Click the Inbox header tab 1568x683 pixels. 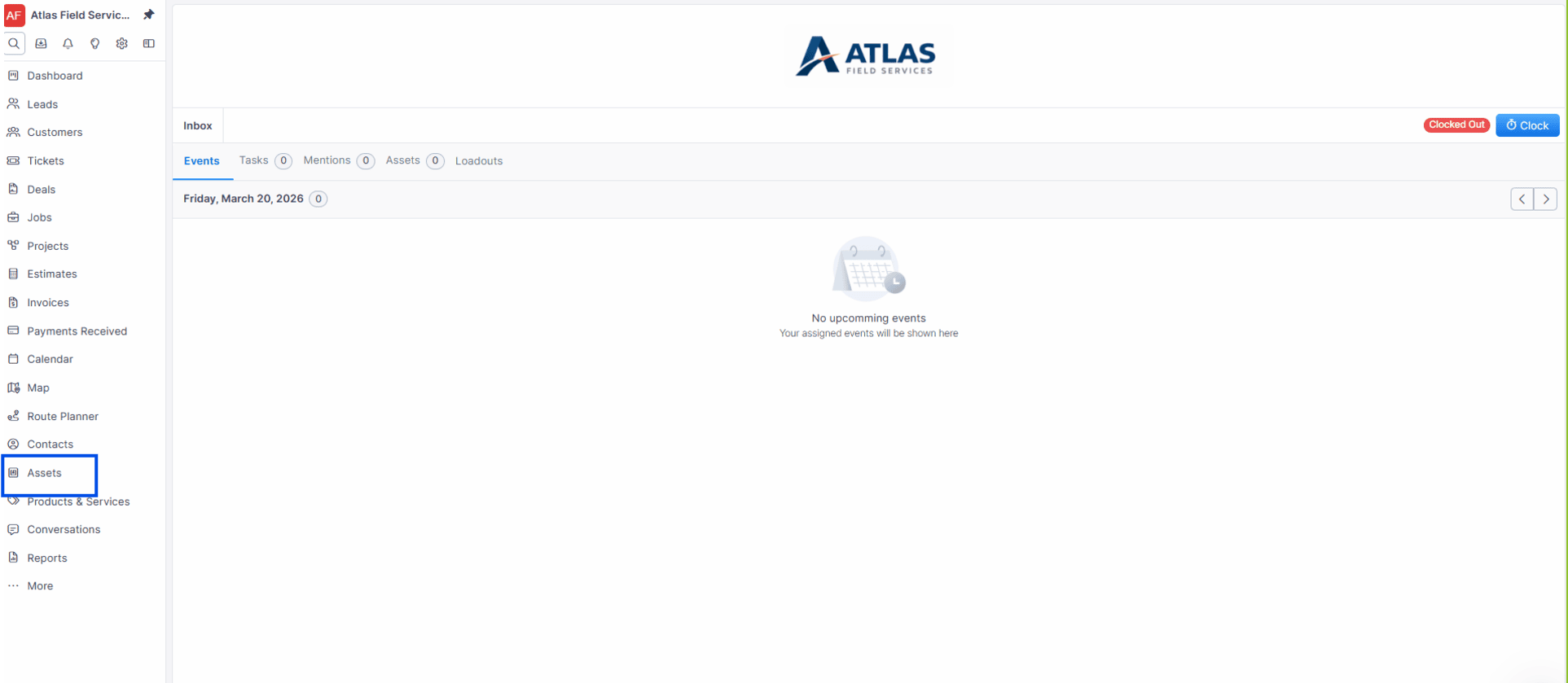pyautogui.click(x=198, y=125)
